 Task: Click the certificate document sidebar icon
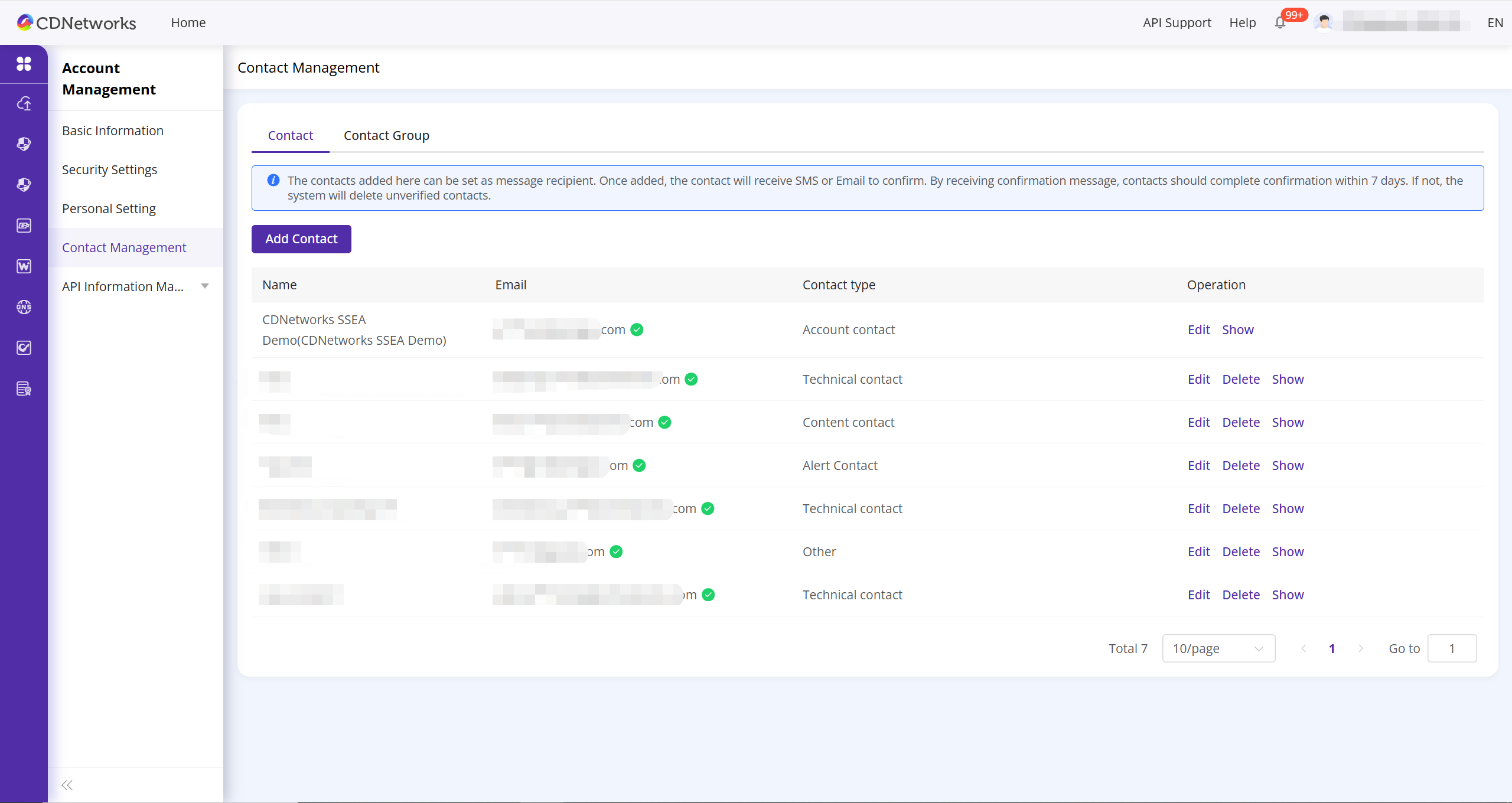pos(24,389)
